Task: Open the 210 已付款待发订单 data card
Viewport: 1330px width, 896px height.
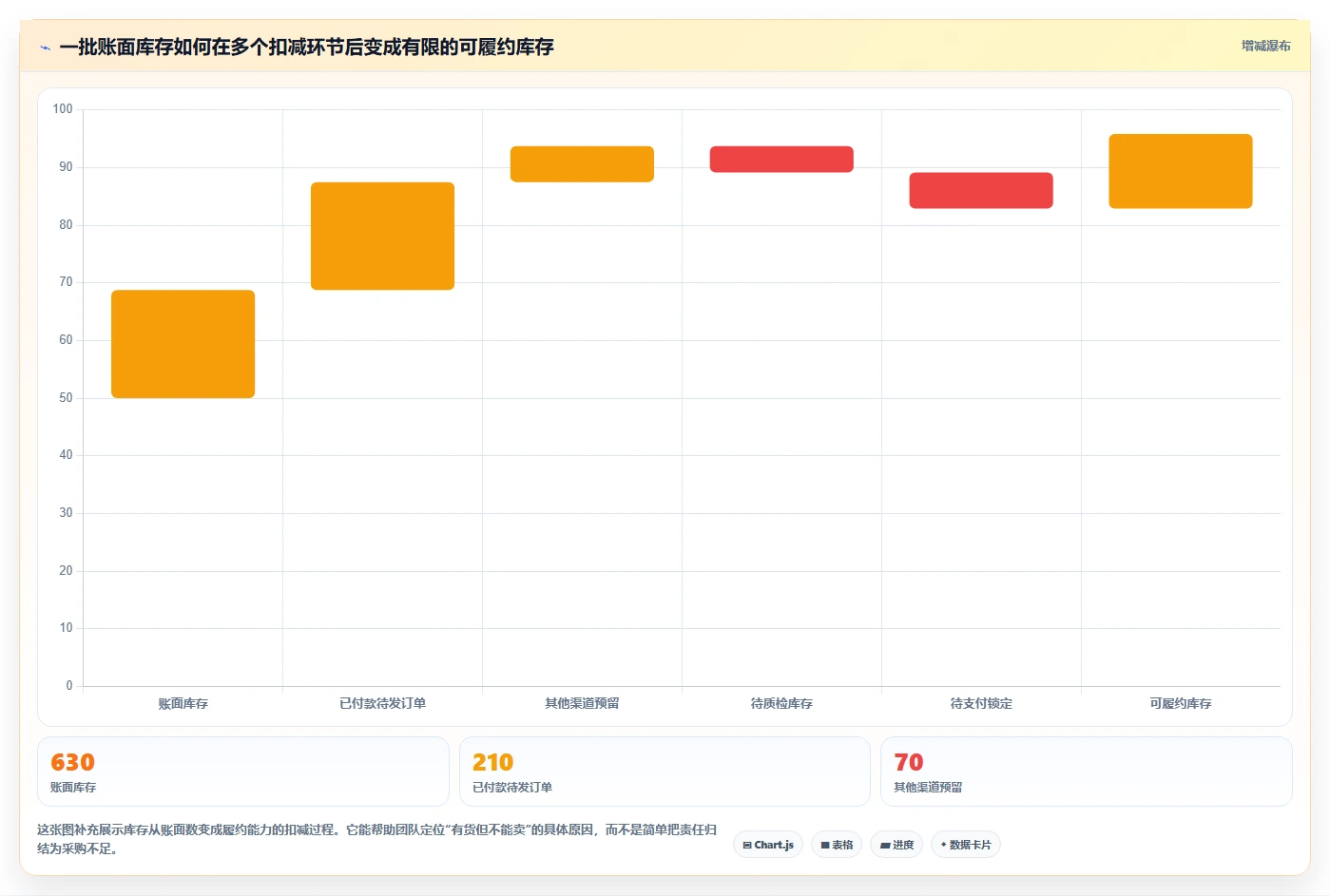Action: click(x=665, y=772)
